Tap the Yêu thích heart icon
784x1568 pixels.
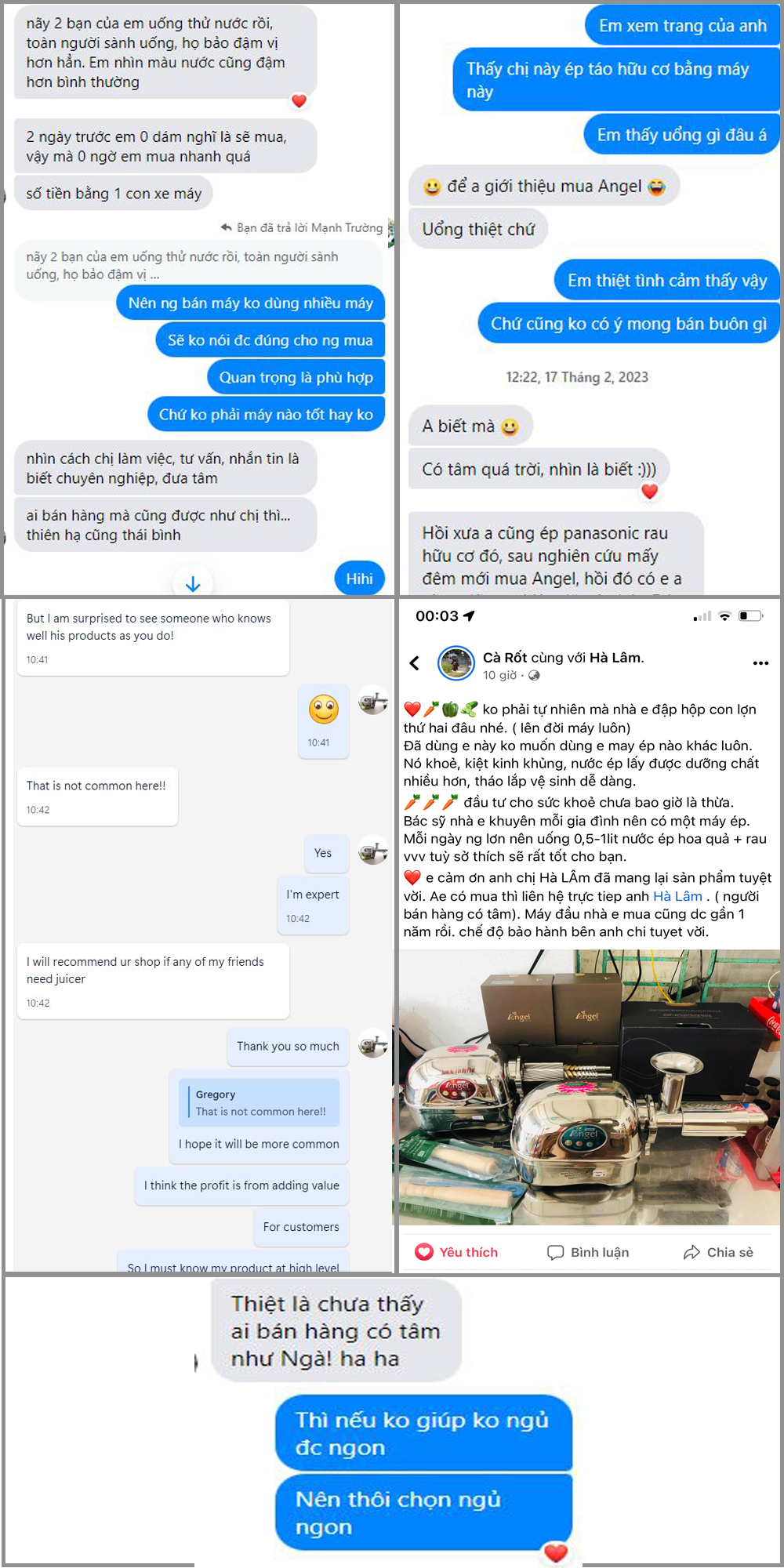424,1252
